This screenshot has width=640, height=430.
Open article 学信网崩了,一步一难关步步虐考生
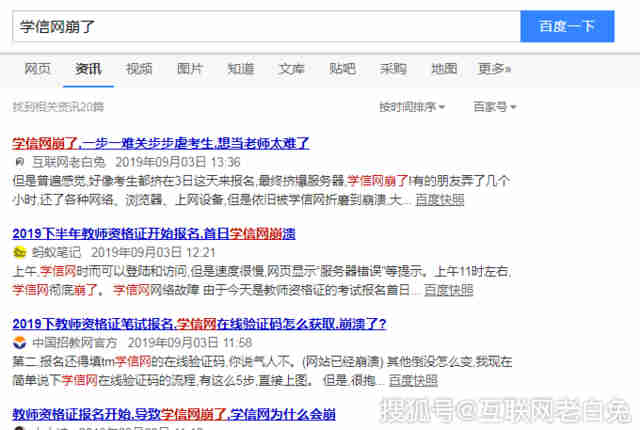coord(161,143)
